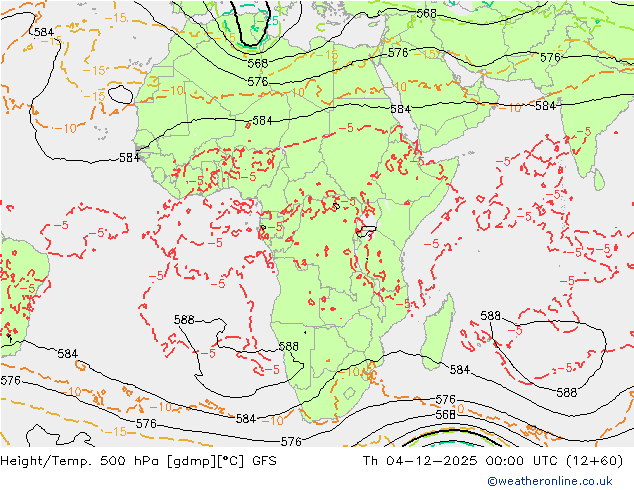Click the 588 label northeast of Madagascar
The width and height of the screenshot is (634, 490).
pos(490,316)
